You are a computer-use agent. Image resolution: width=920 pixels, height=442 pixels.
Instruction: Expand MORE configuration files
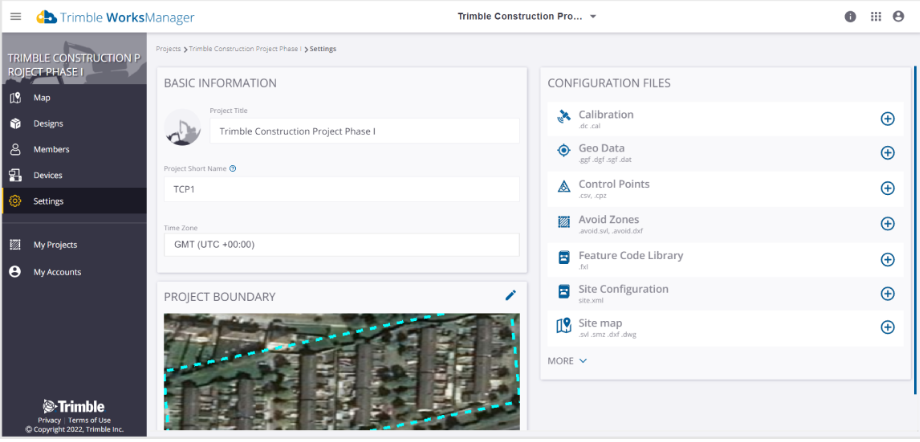567,361
